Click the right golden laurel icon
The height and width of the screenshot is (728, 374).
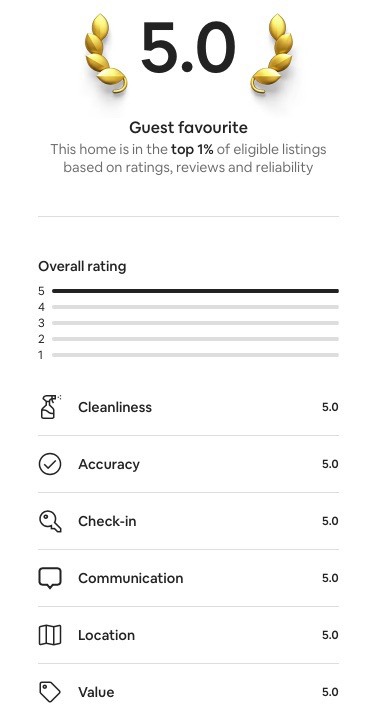(x=272, y=53)
